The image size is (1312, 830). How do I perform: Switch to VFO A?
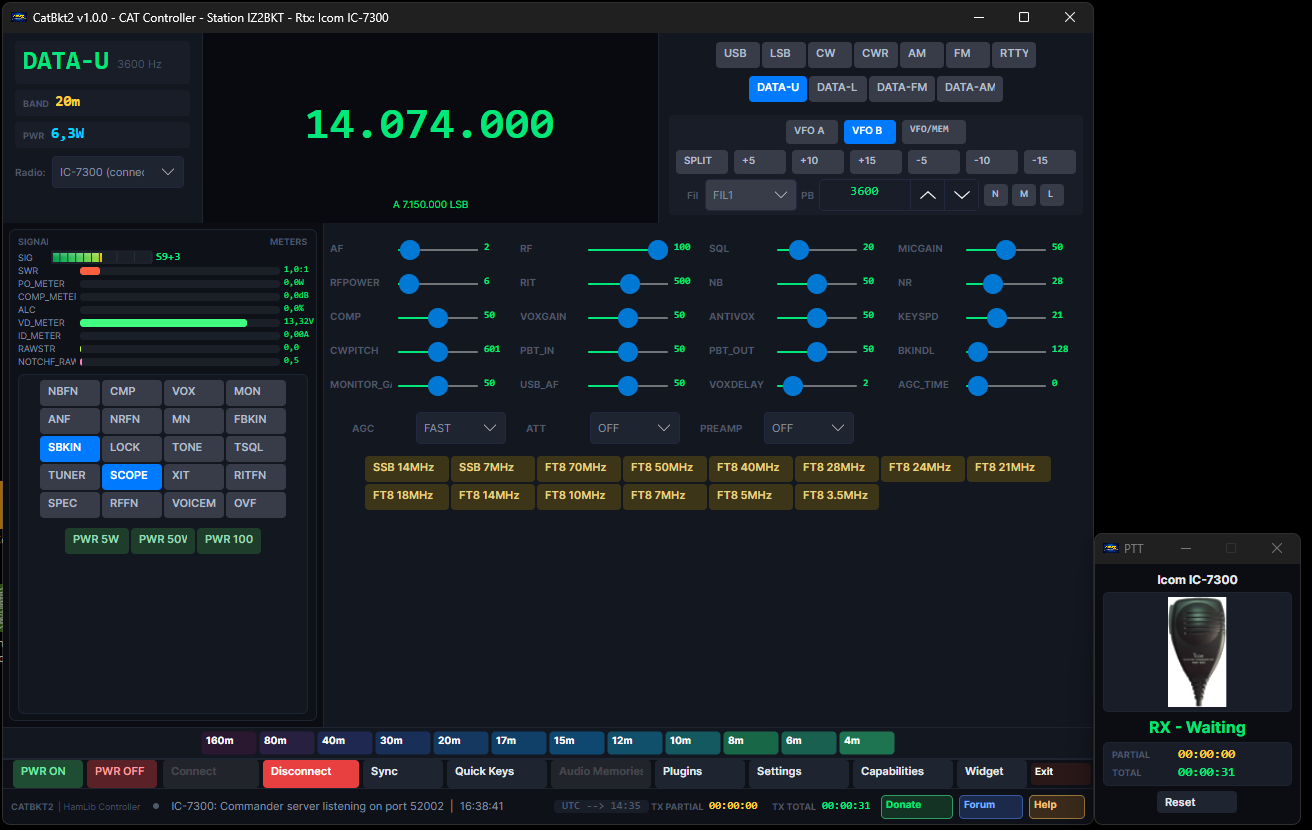click(x=810, y=132)
